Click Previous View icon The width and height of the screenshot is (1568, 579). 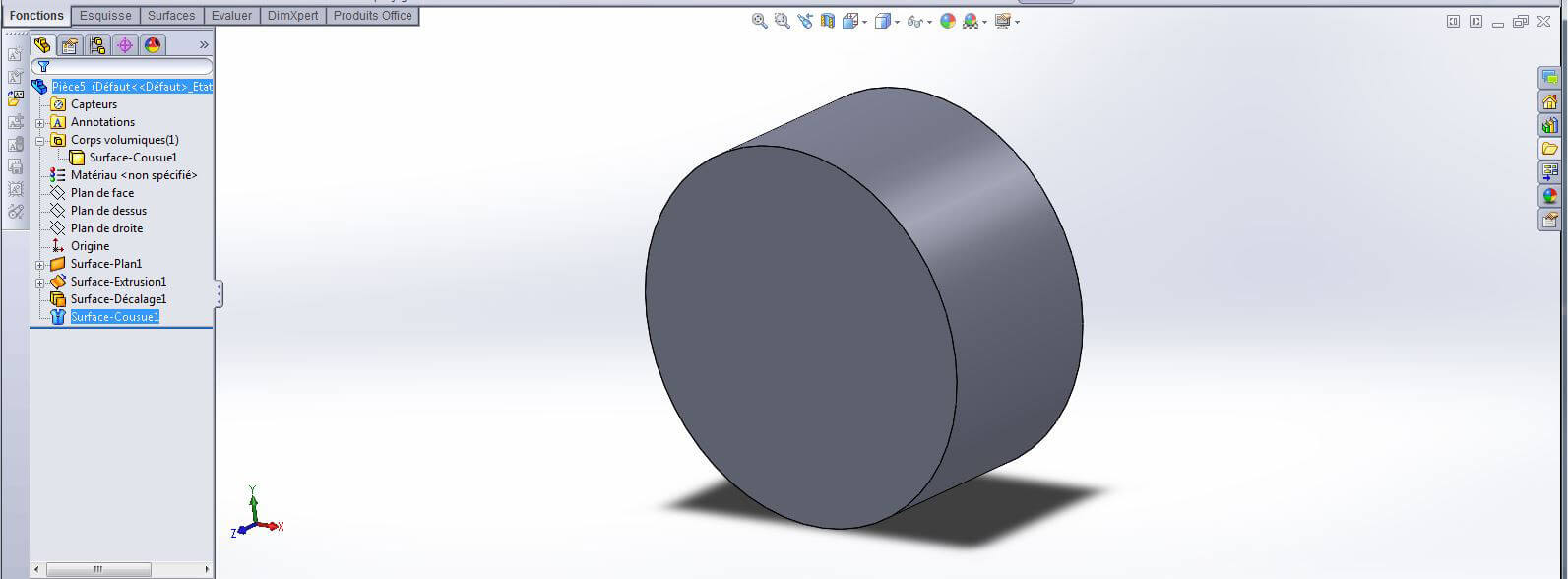tap(805, 21)
